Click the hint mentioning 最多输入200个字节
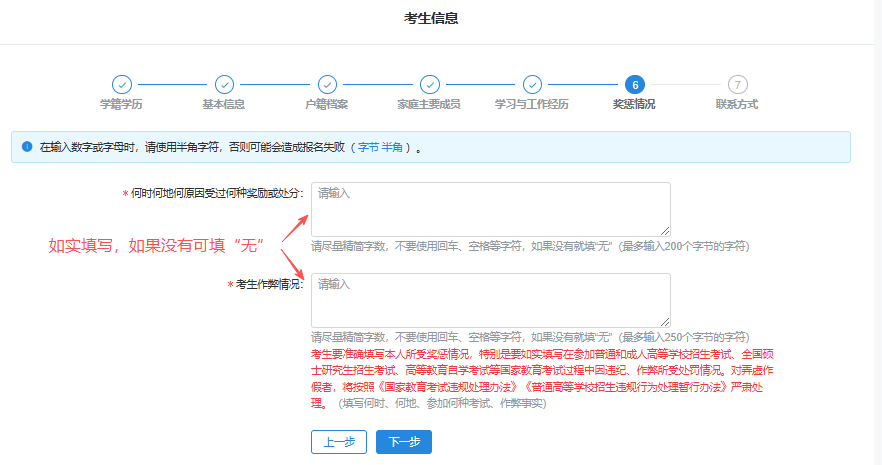 (x=530, y=246)
